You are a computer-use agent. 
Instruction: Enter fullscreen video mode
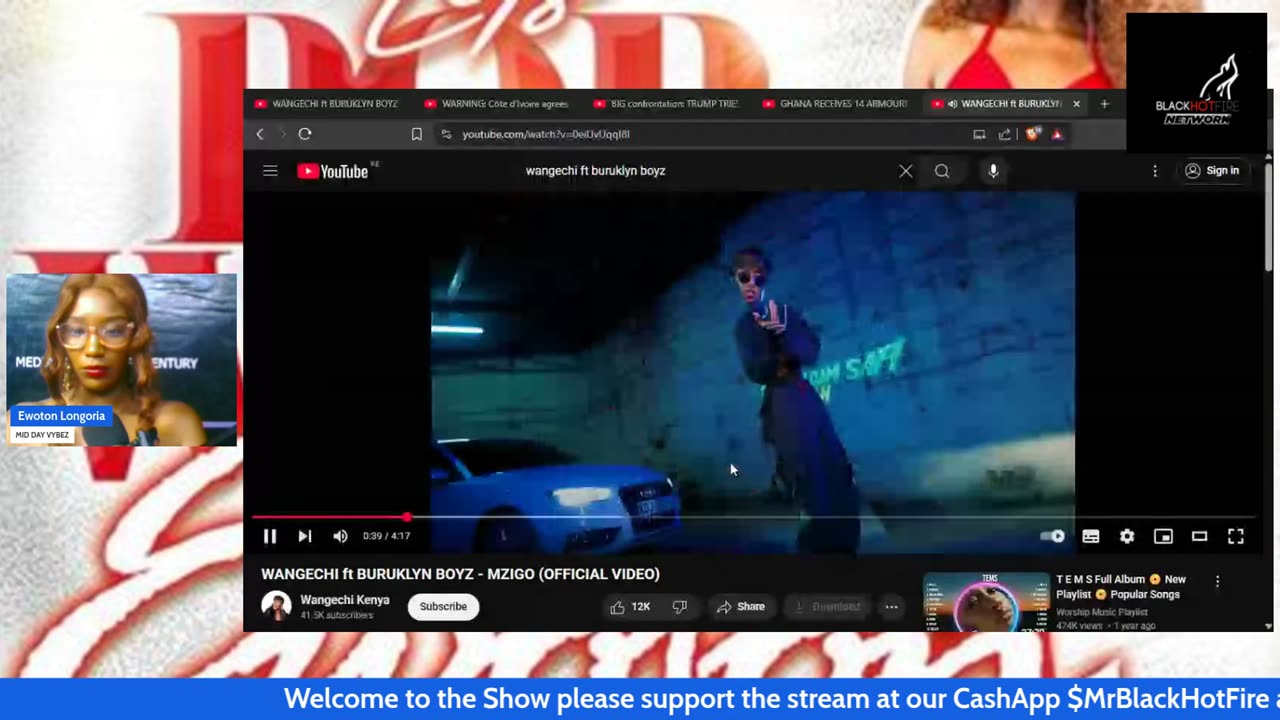coord(1236,536)
